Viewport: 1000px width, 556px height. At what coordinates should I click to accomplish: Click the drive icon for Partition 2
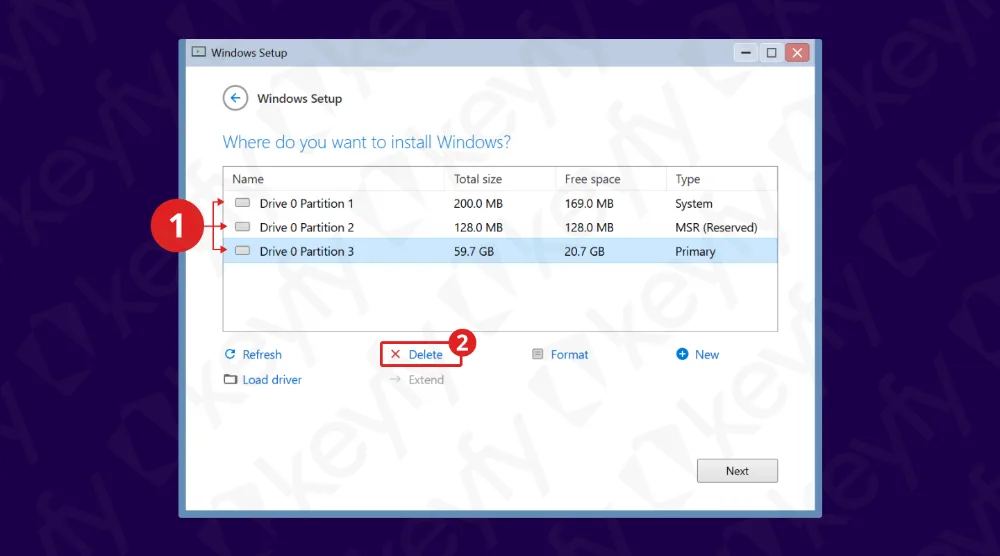pyautogui.click(x=242, y=226)
